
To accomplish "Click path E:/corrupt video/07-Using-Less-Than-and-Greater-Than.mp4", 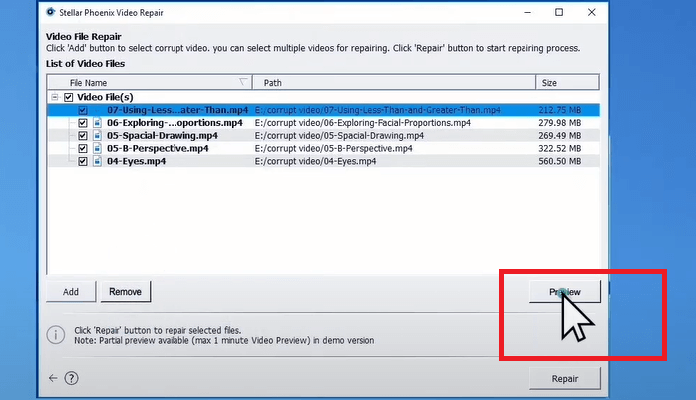I will (x=378, y=110).
